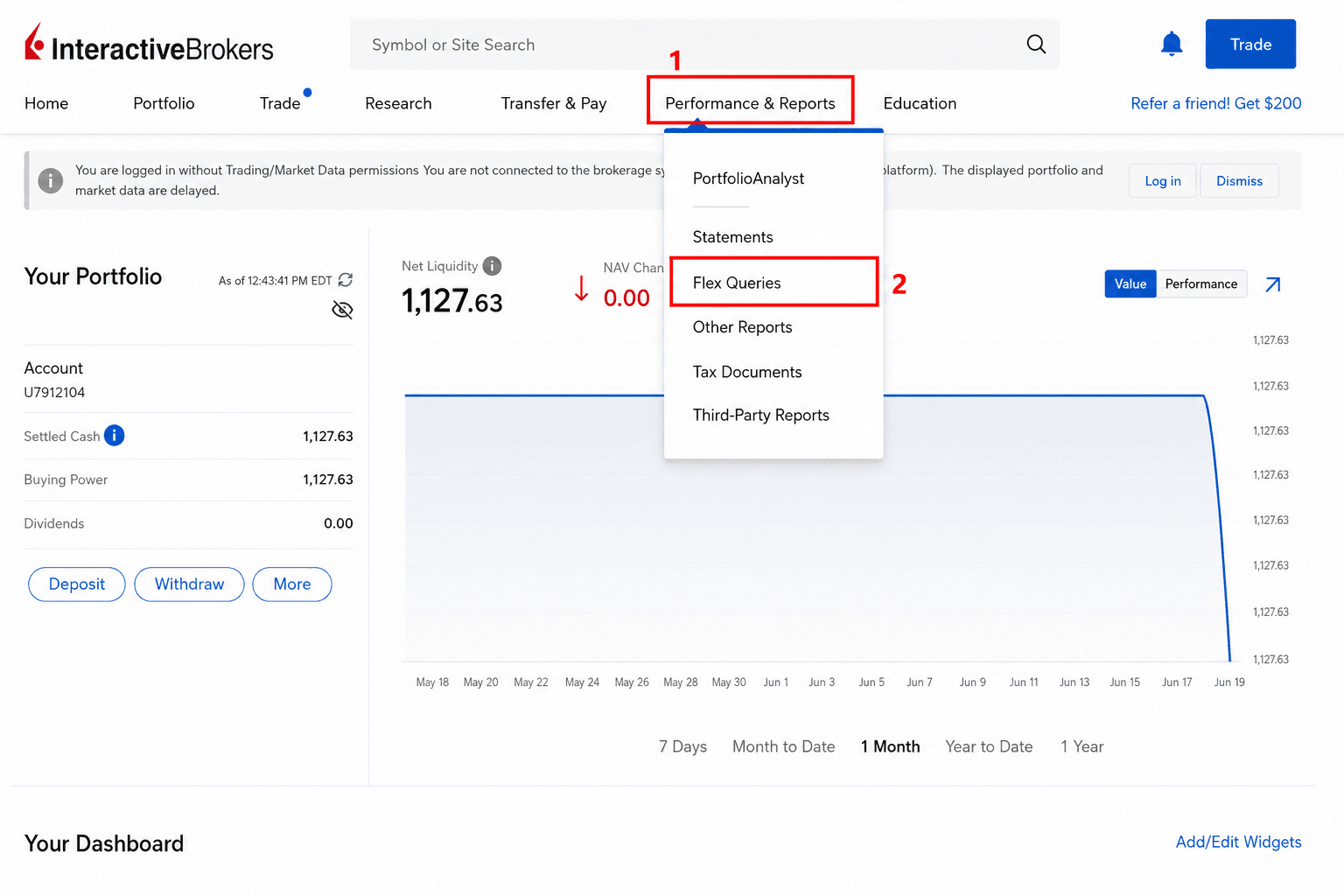1344x896 pixels.
Task: Select the 7 Days range
Action: pos(682,746)
